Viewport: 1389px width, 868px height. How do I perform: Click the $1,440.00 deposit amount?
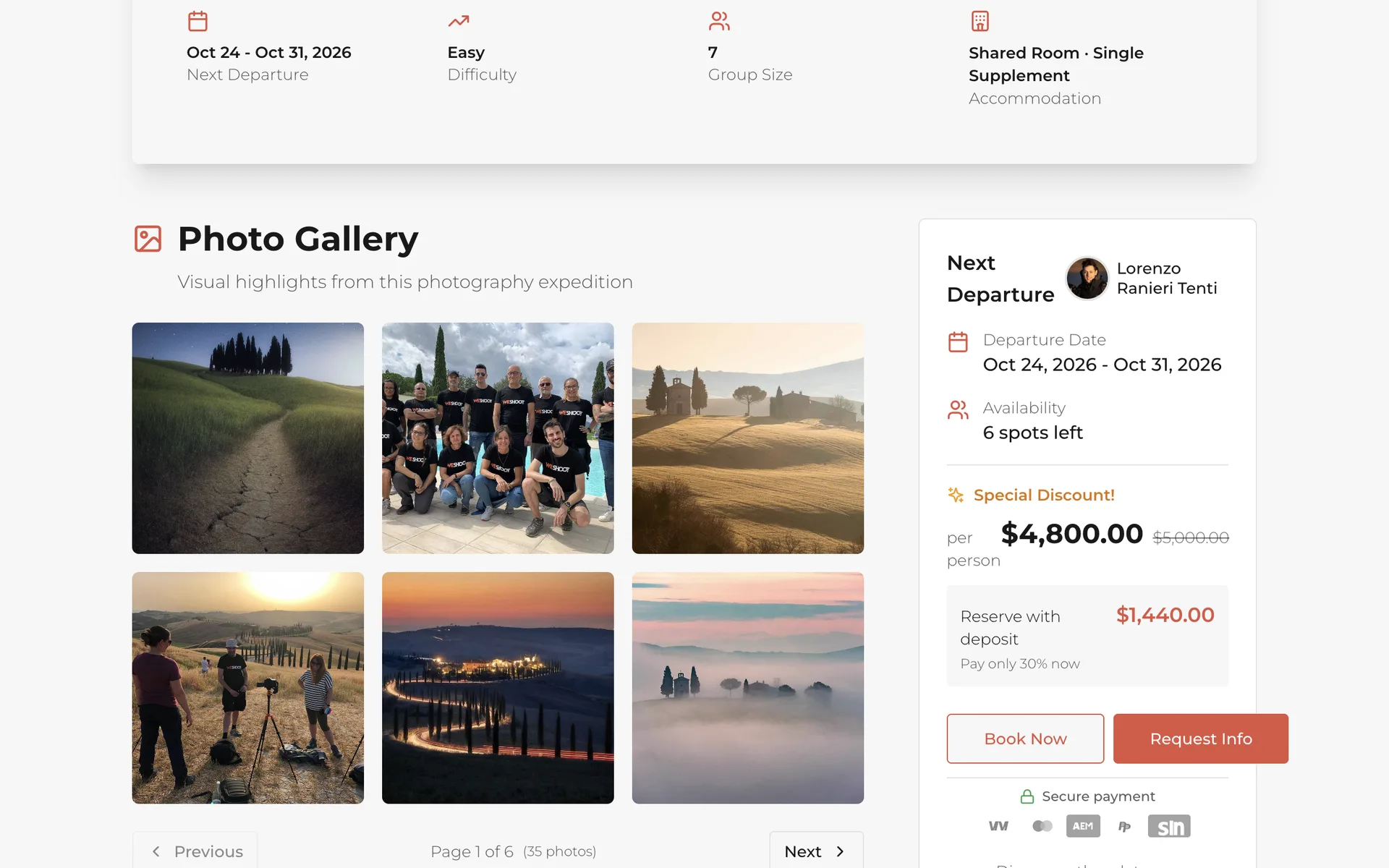[x=1165, y=615]
